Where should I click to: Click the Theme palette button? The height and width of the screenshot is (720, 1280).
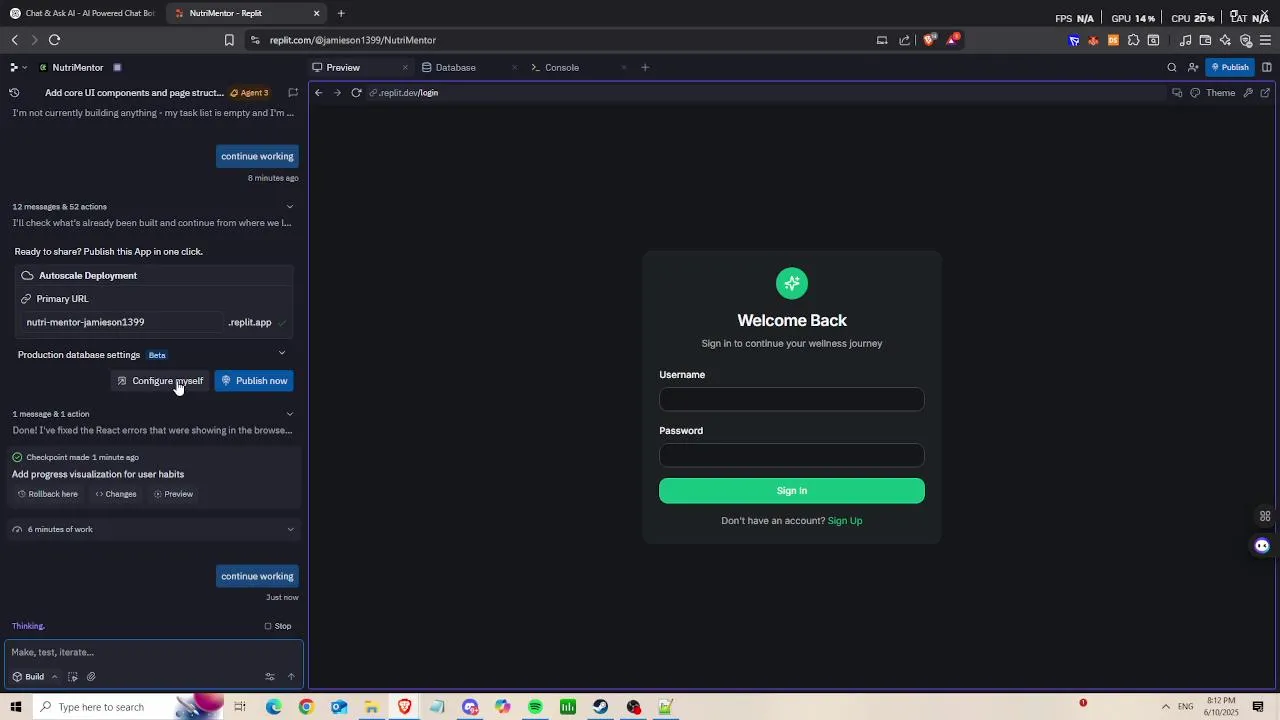1213,93
